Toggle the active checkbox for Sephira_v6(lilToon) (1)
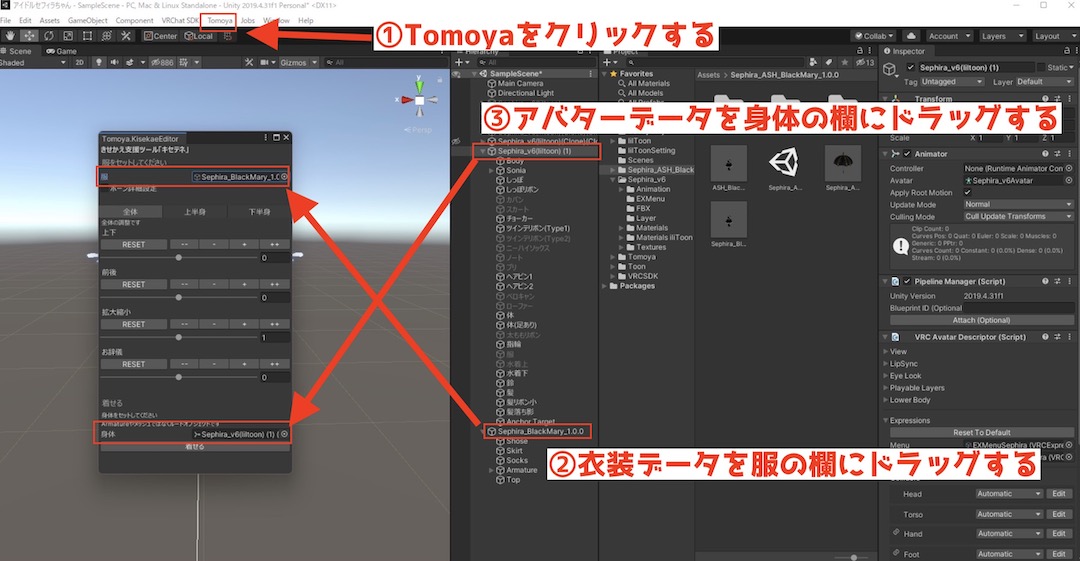 (911, 68)
